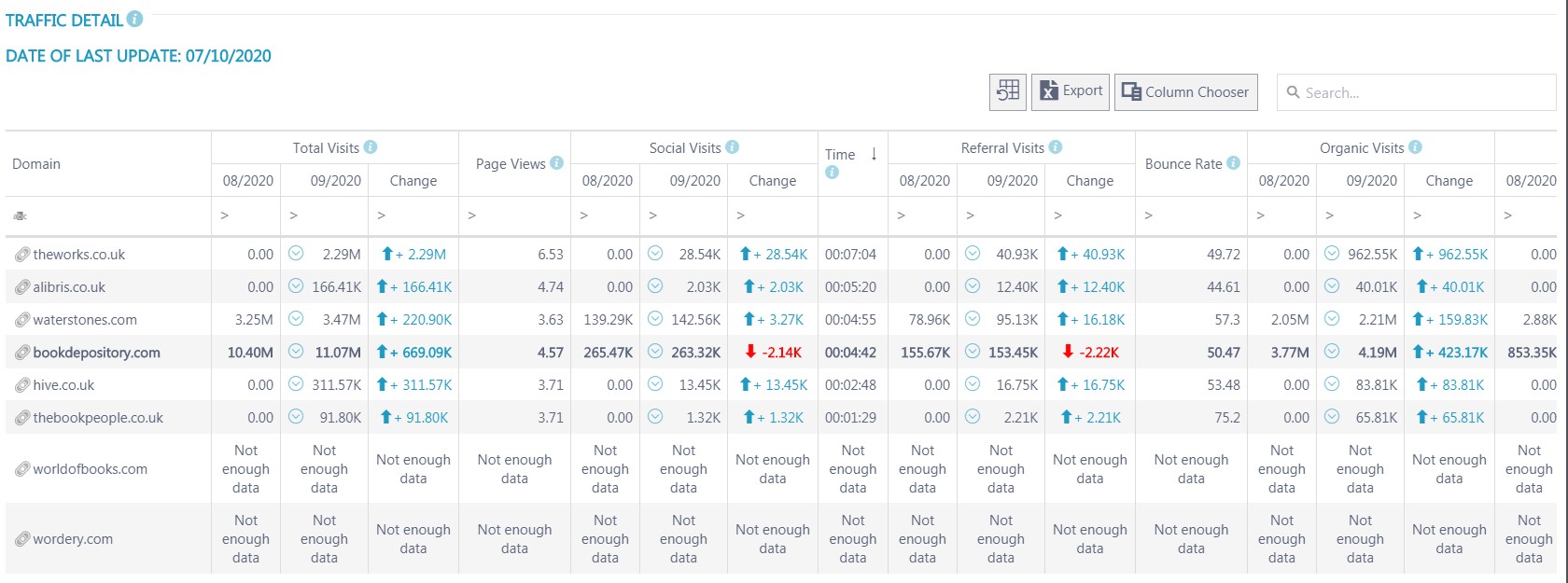Click the circled chevron beside 3.47M for waterstones.com
The width and height of the screenshot is (1568, 583).
[x=296, y=318]
